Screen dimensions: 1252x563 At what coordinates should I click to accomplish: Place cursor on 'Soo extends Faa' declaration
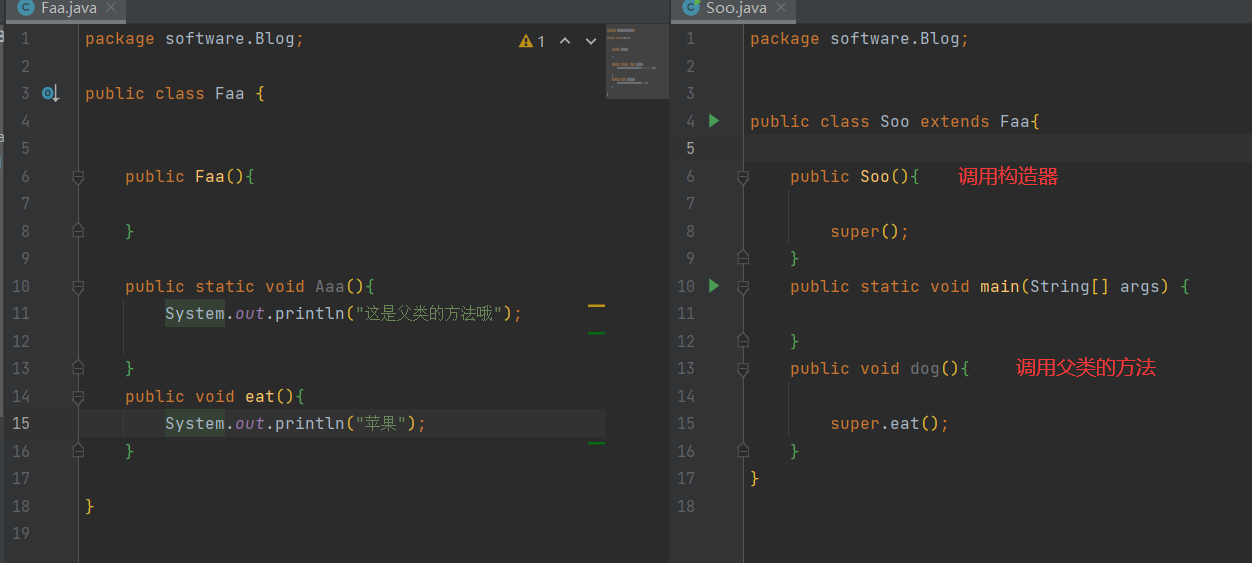click(x=960, y=122)
